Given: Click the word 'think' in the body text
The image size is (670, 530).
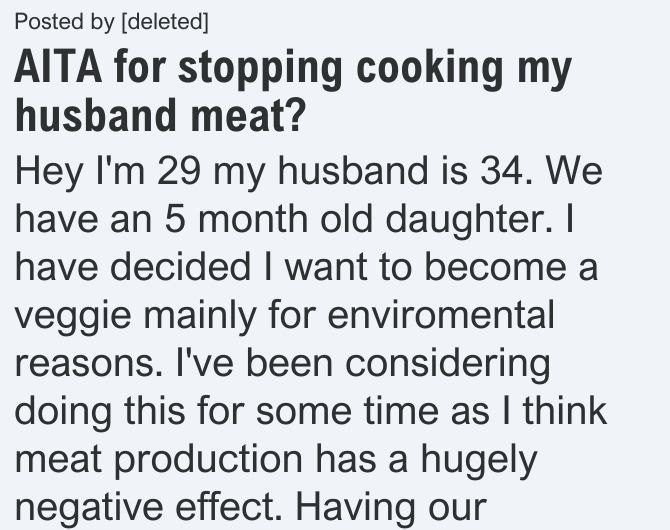Looking at the screenshot, I should coord(565,410).
